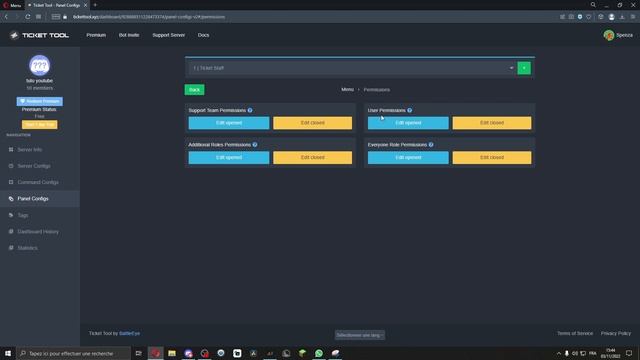The image size is (640, 360).
Task: Click the system tray clock
Action: point(611,353)
